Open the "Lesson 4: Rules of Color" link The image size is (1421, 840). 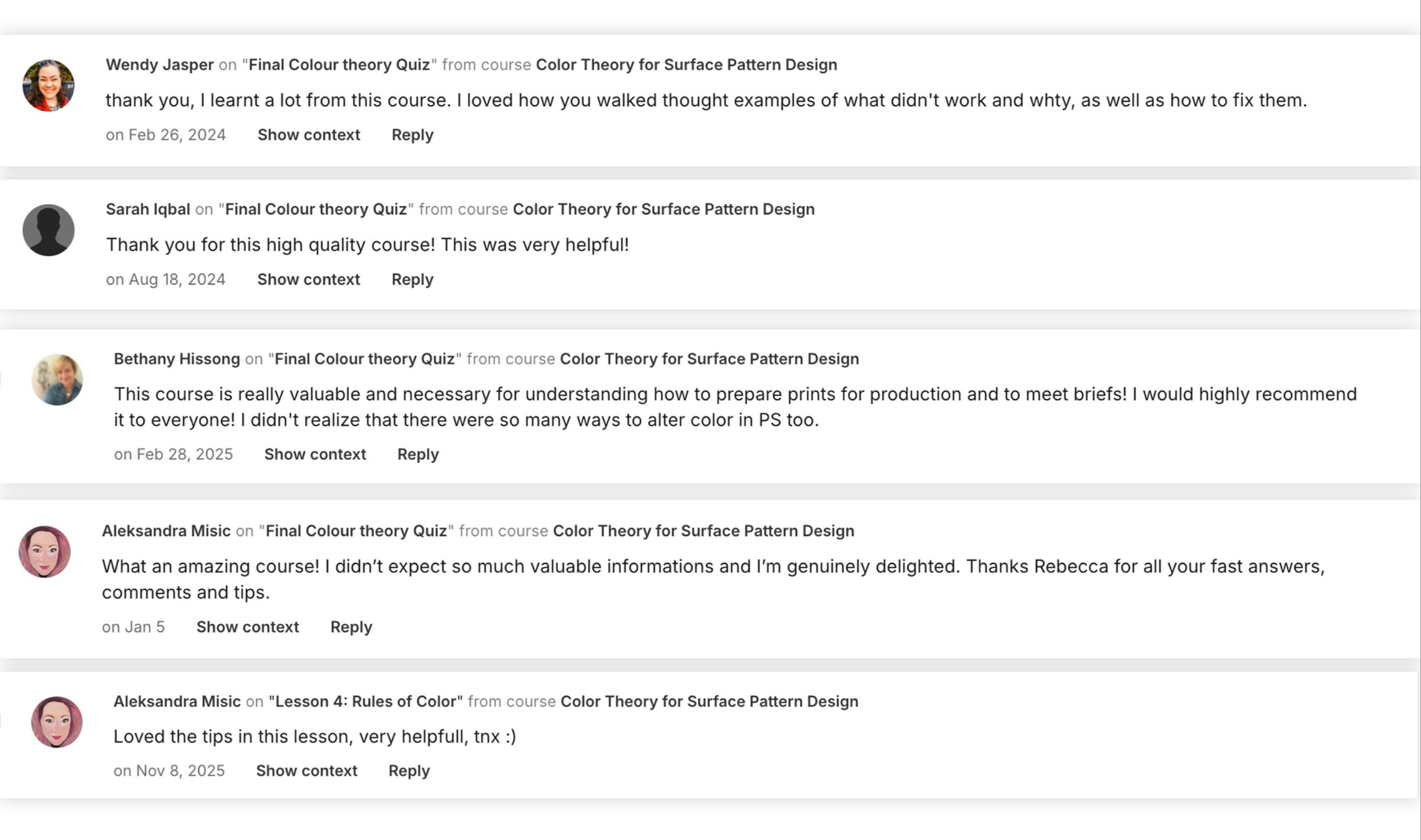click(x=366, y=701)
